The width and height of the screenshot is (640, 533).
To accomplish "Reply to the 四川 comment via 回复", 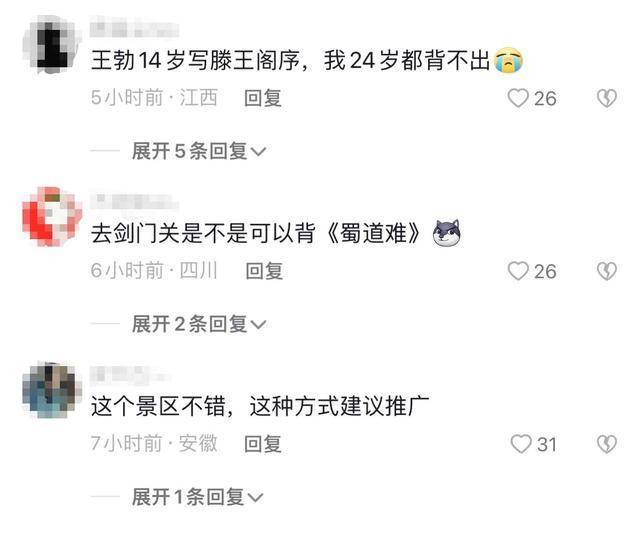I will (264, 271).
